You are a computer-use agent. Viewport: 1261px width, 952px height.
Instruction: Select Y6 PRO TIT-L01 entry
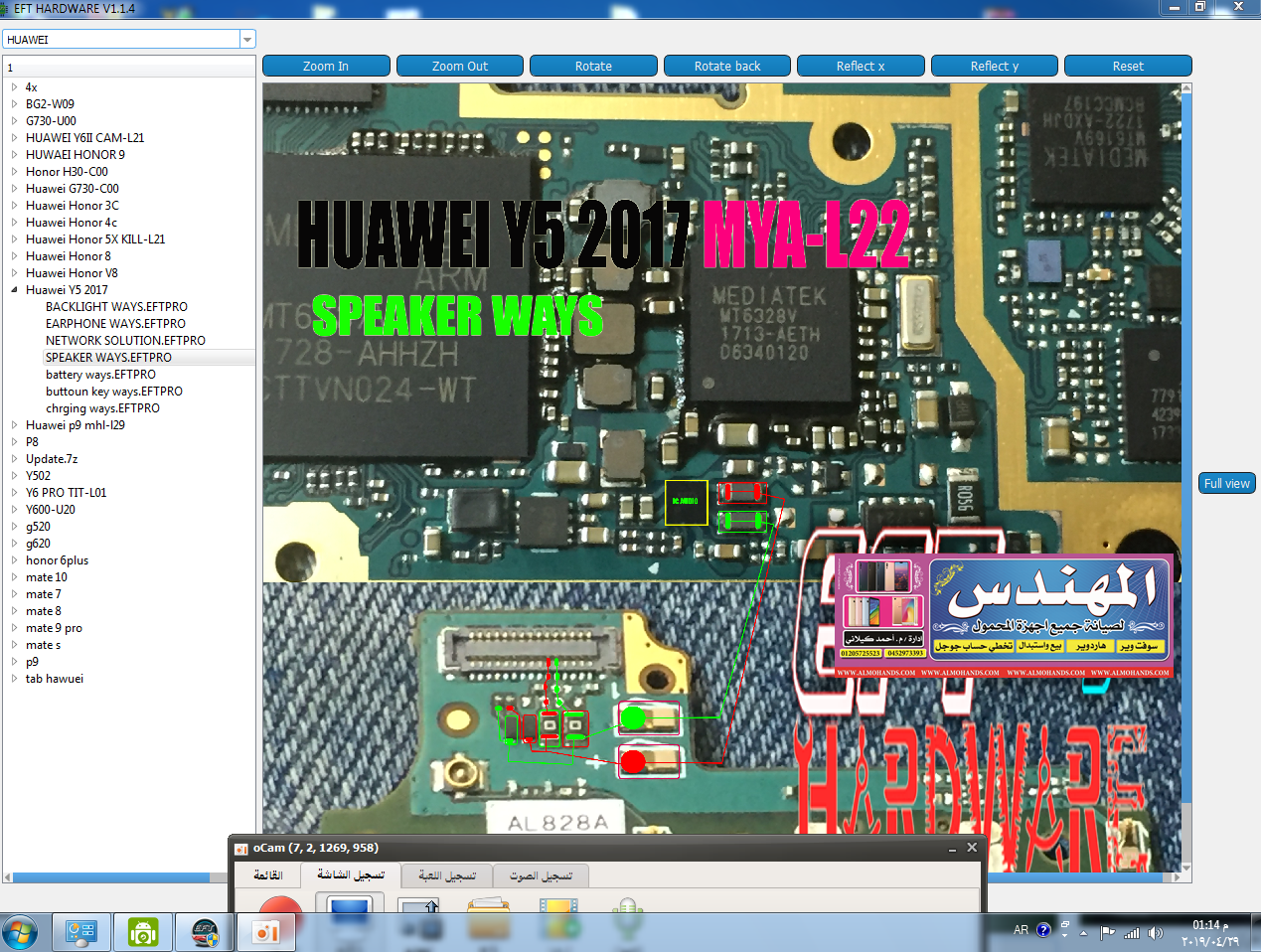[66, 493]
